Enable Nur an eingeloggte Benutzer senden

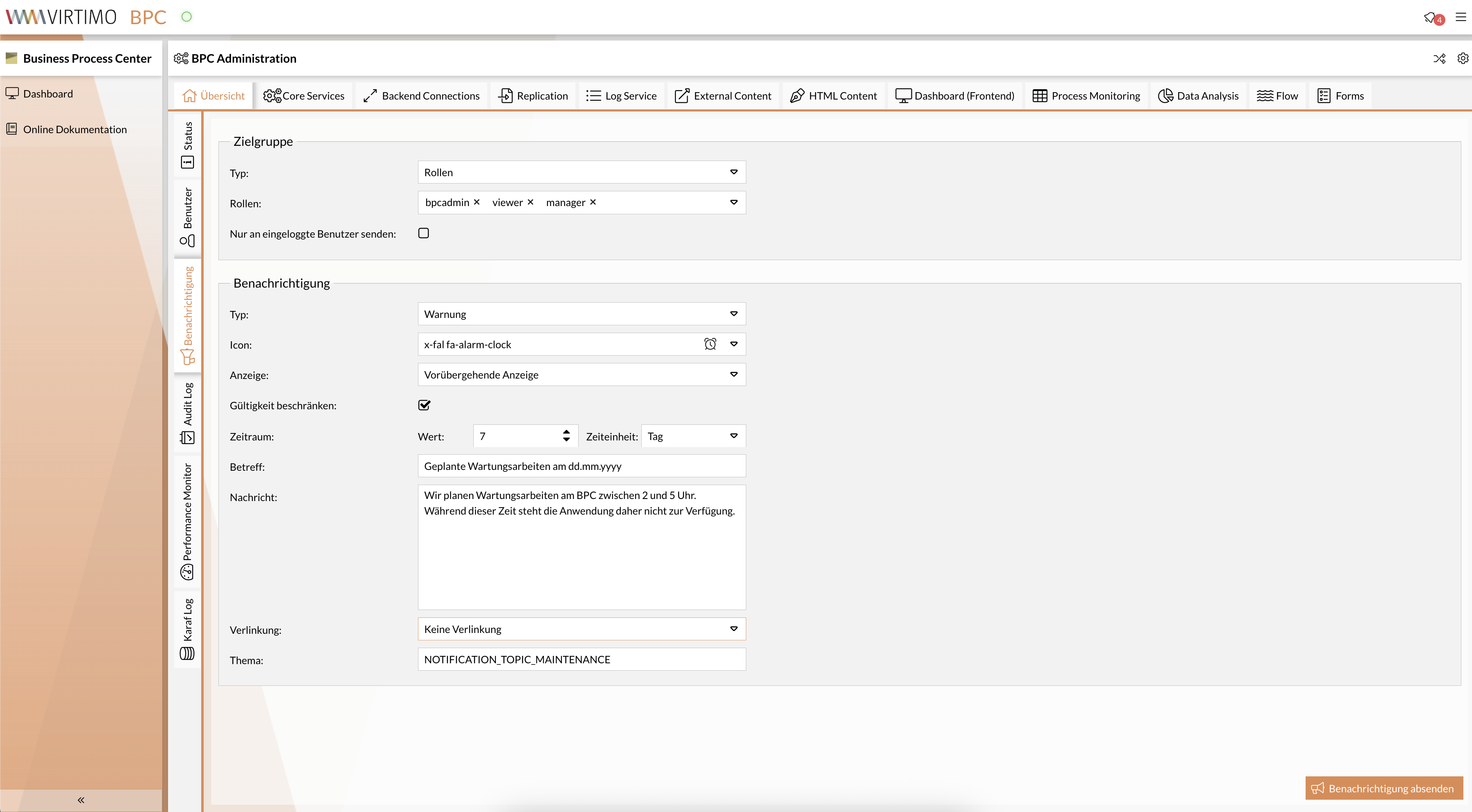pyautogui.click(x=423, y=233)
